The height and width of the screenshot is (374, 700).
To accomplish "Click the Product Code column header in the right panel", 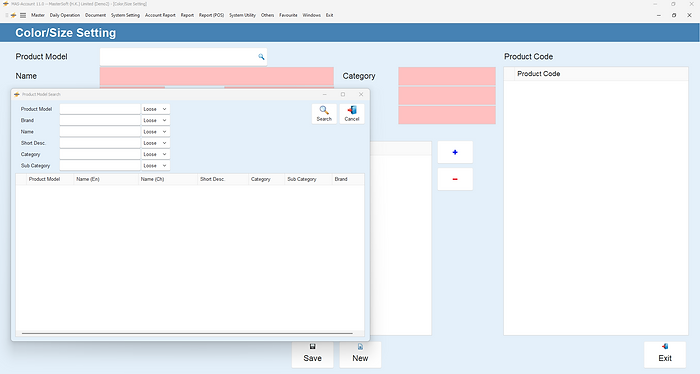I will pos(601,74).
